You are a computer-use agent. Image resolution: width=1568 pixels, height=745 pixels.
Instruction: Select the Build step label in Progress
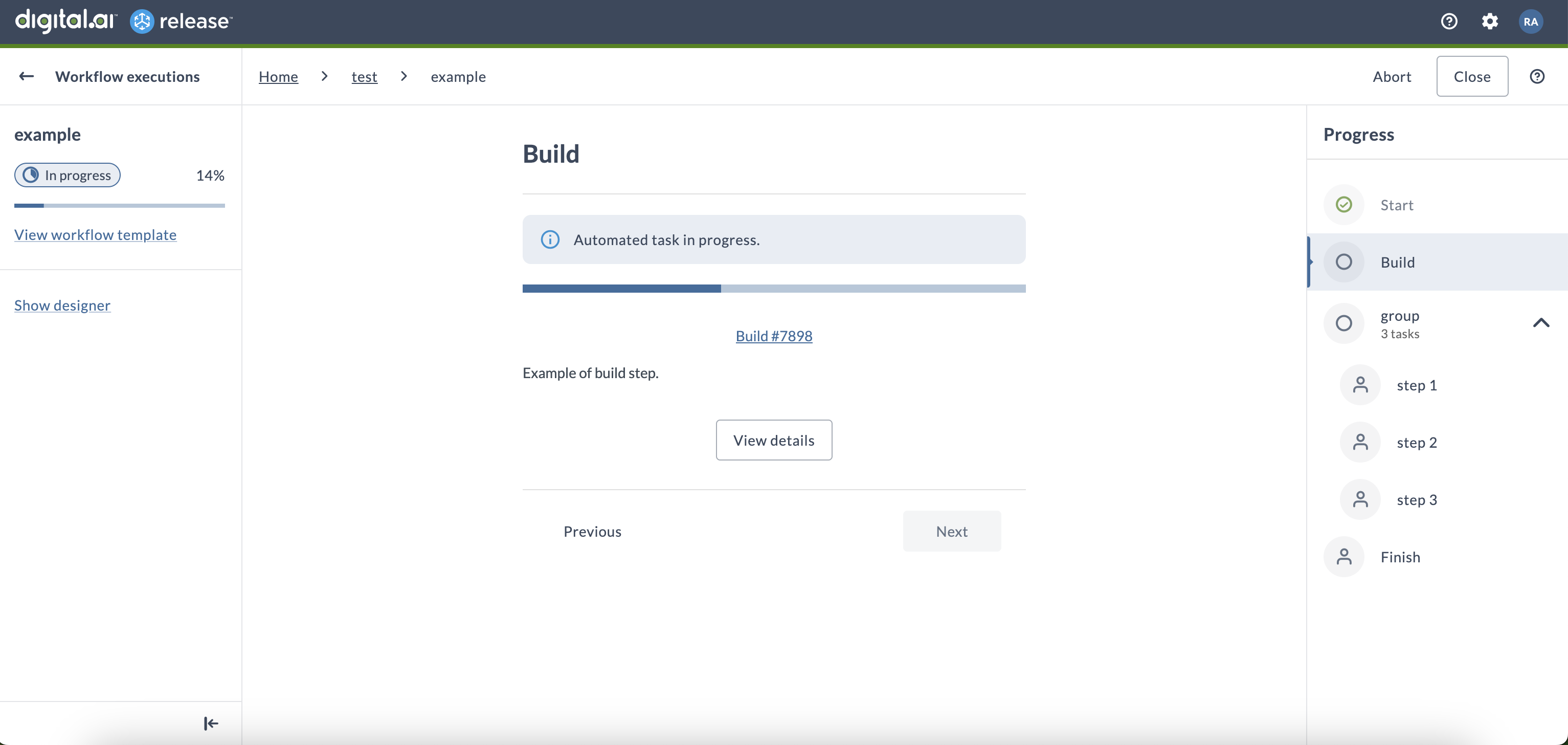tap(1398, 262)
